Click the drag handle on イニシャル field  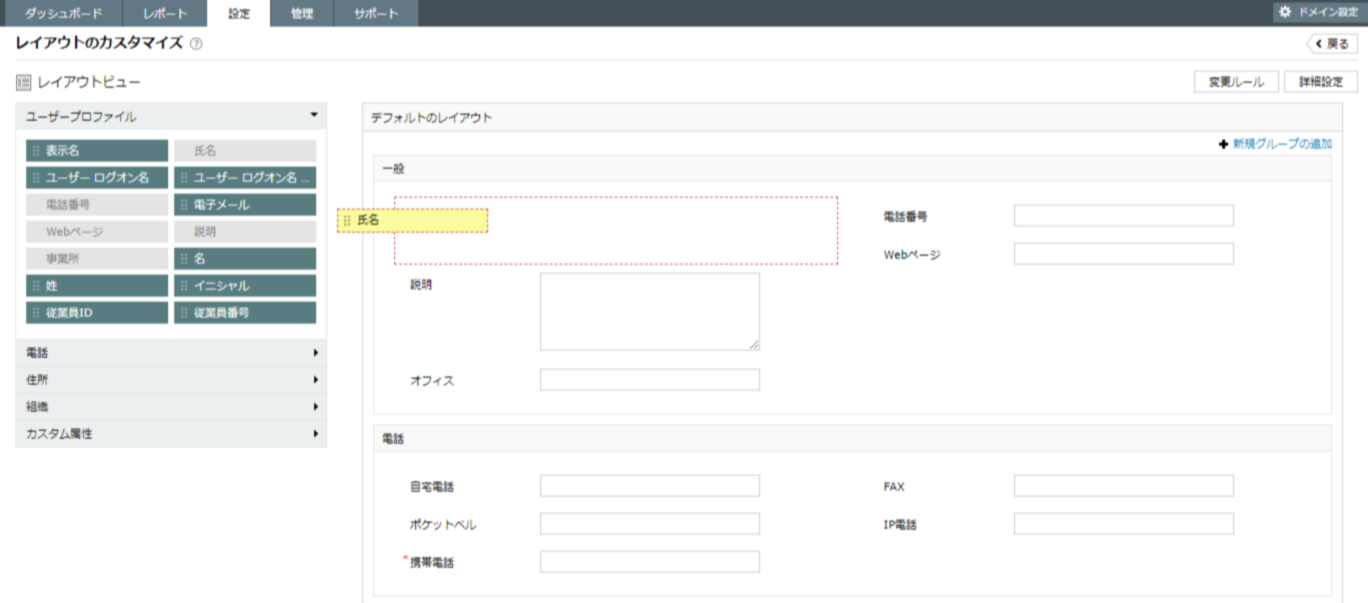(x=184, y=286)
